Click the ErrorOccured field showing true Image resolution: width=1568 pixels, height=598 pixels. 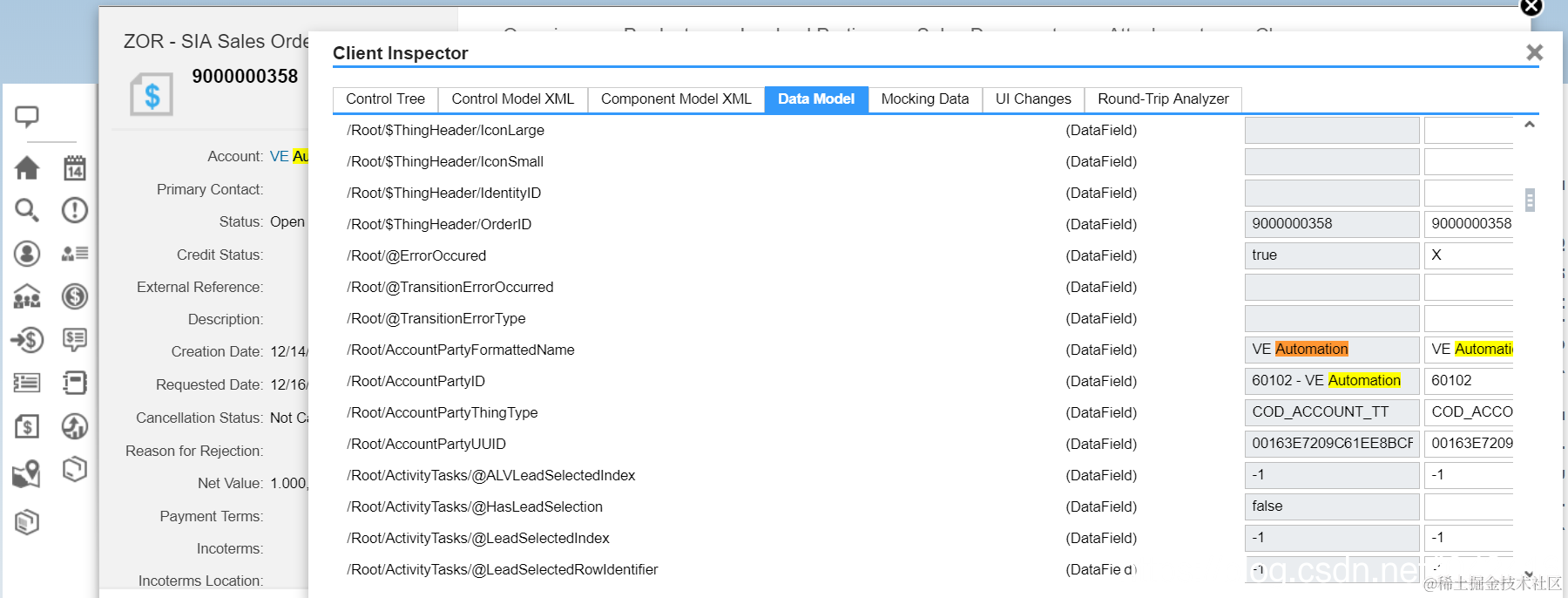point(1332,255)
